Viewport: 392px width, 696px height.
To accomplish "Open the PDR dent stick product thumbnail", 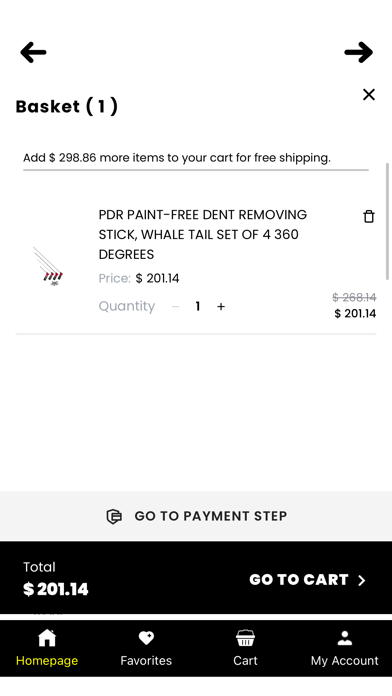I will 49,266.
